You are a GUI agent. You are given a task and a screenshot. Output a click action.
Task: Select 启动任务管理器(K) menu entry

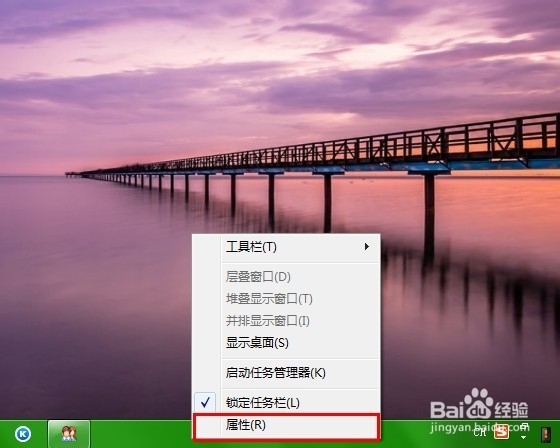(286, 373)
